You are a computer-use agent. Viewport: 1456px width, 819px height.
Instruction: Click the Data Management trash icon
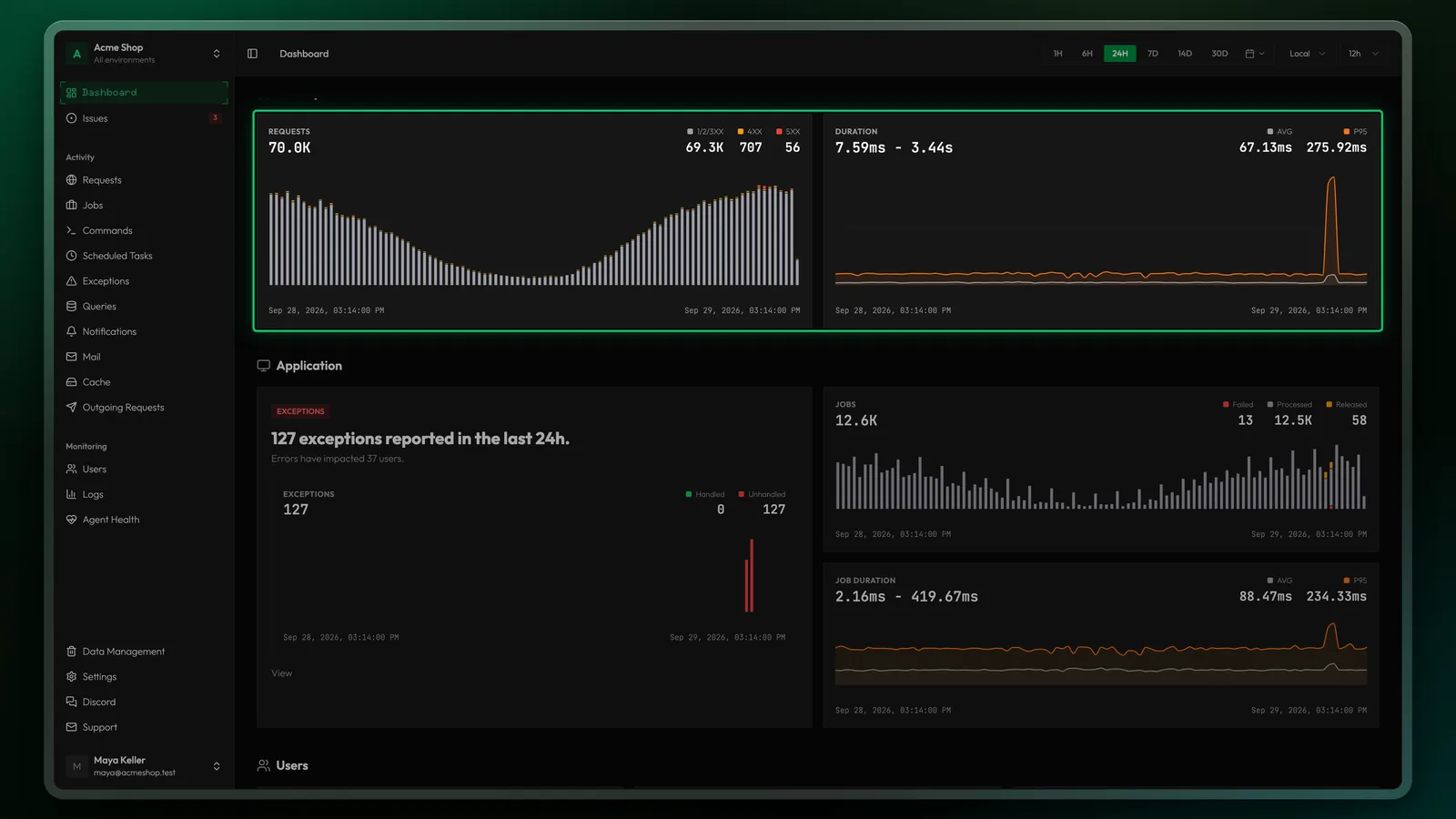(71, 652)
